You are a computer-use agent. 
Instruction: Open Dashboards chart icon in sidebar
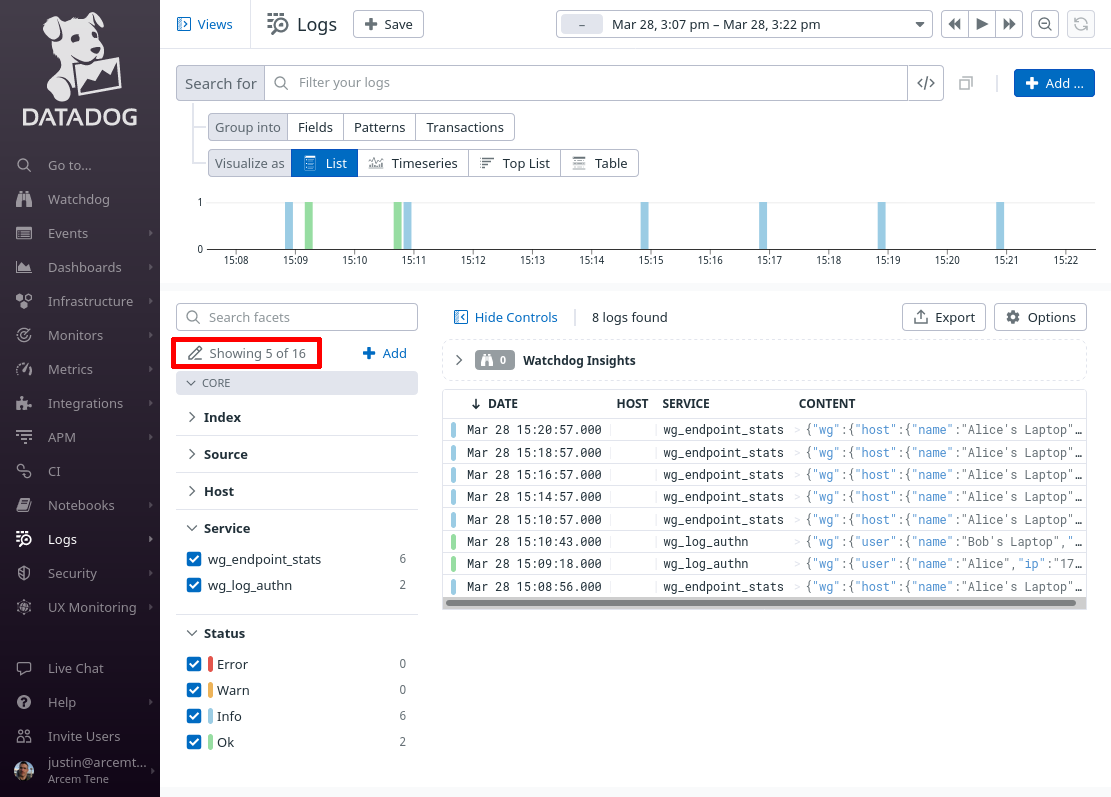pos(24,267)
